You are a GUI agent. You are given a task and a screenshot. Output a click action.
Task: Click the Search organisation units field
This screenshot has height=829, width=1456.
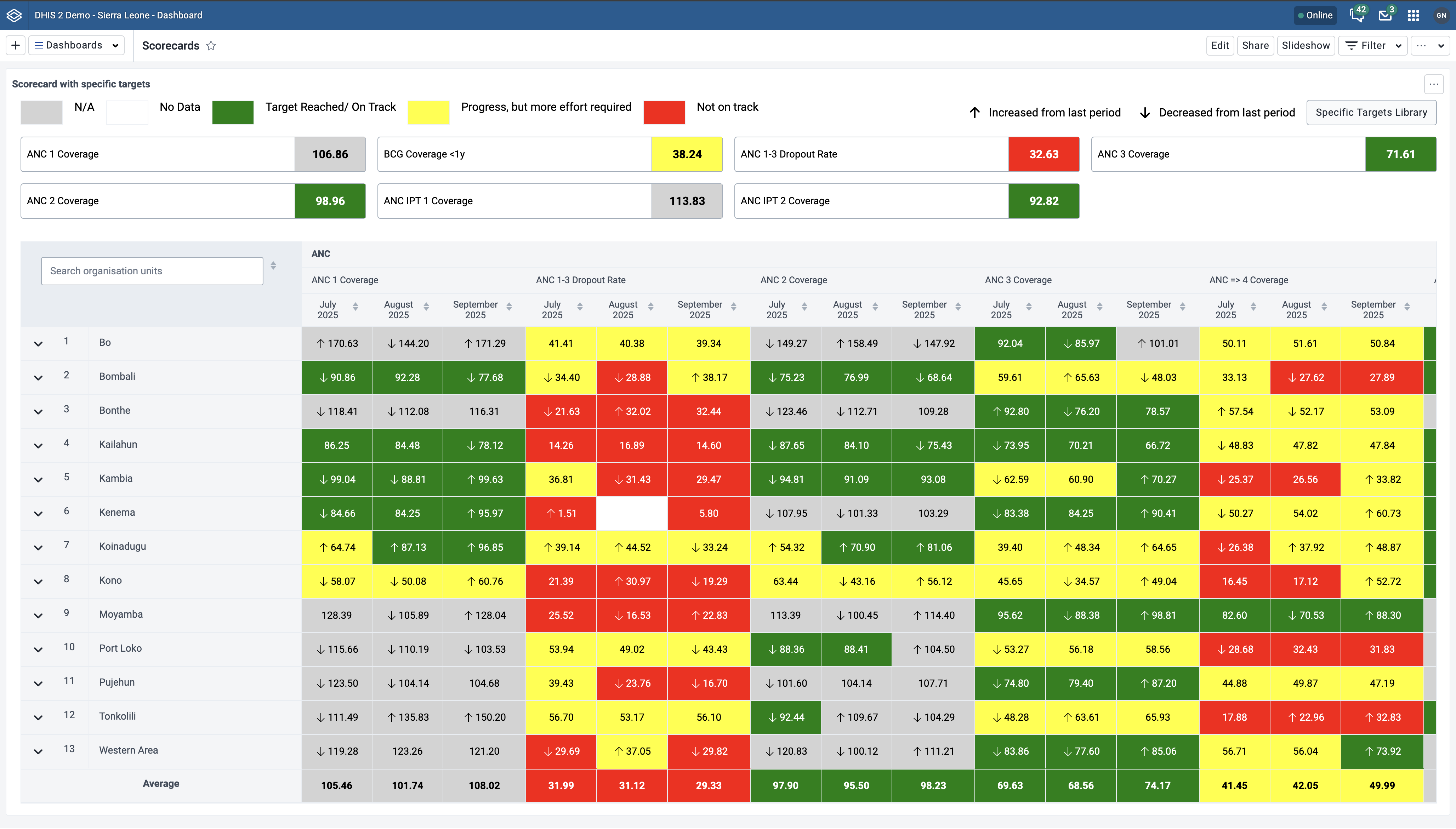[152, 271]
